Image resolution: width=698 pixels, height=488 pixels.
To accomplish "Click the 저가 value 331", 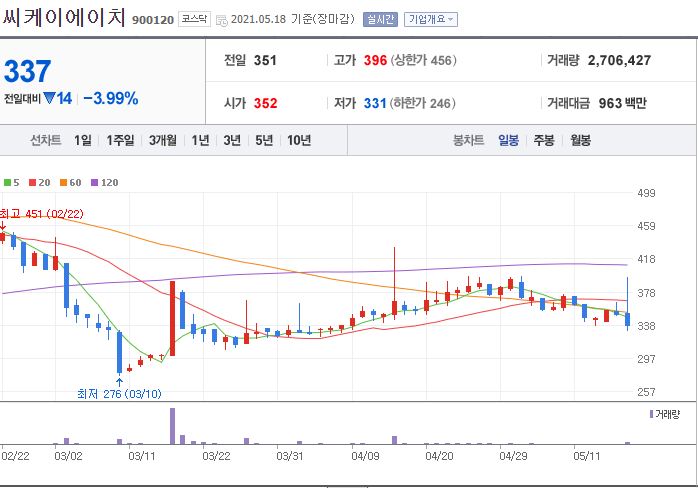I will coord(375,103).
